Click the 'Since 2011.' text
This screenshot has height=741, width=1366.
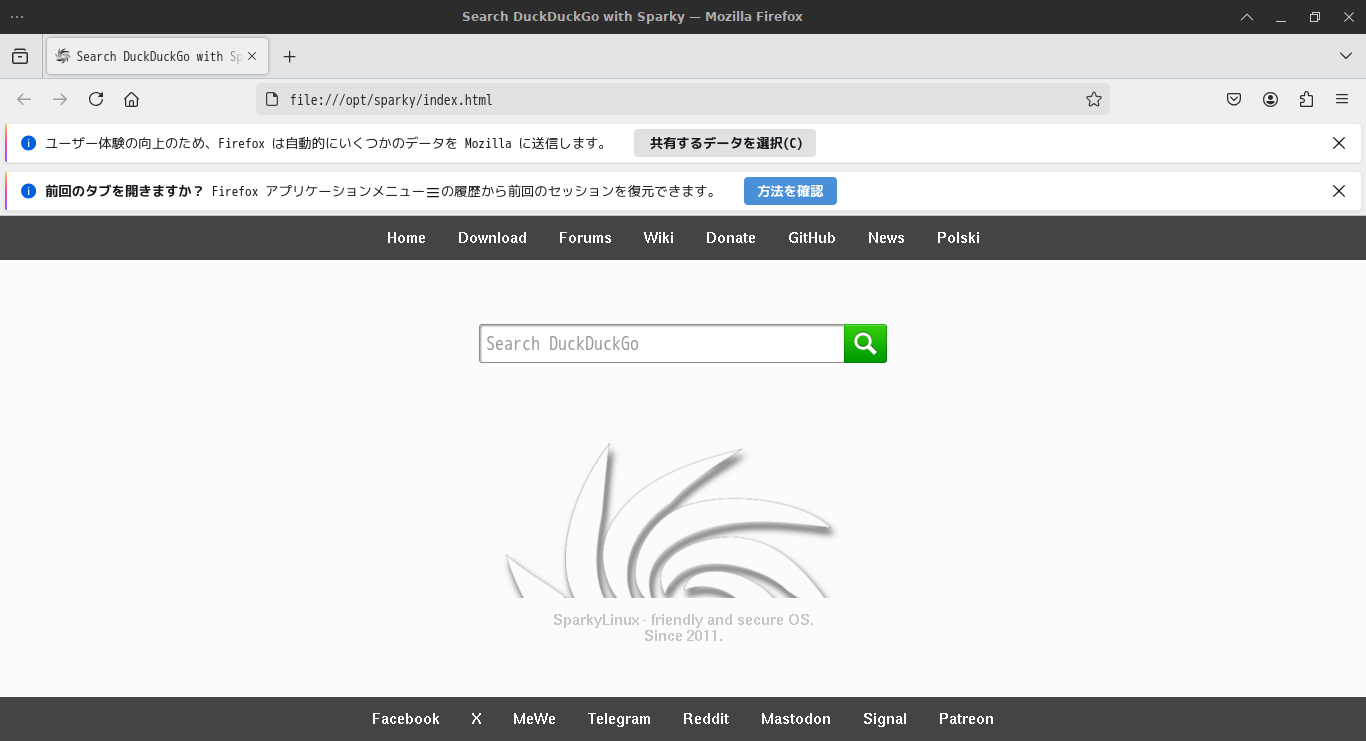[683, 636]
